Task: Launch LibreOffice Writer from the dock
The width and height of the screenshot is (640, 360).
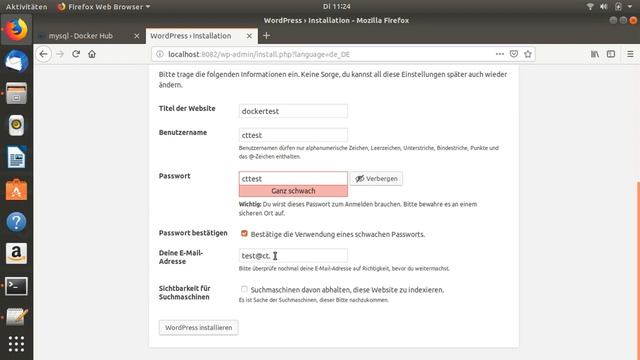Action: coord(16,157)
